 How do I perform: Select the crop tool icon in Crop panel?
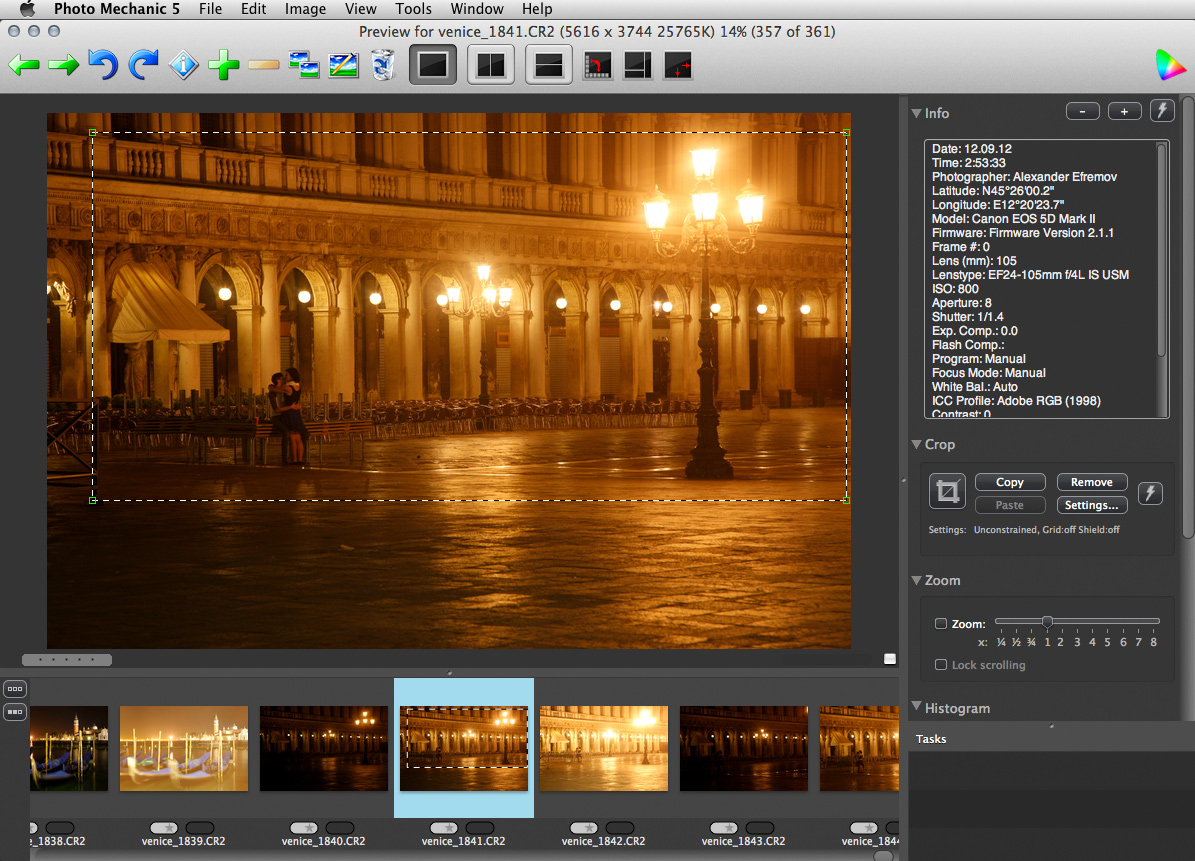tap(946, 492)
